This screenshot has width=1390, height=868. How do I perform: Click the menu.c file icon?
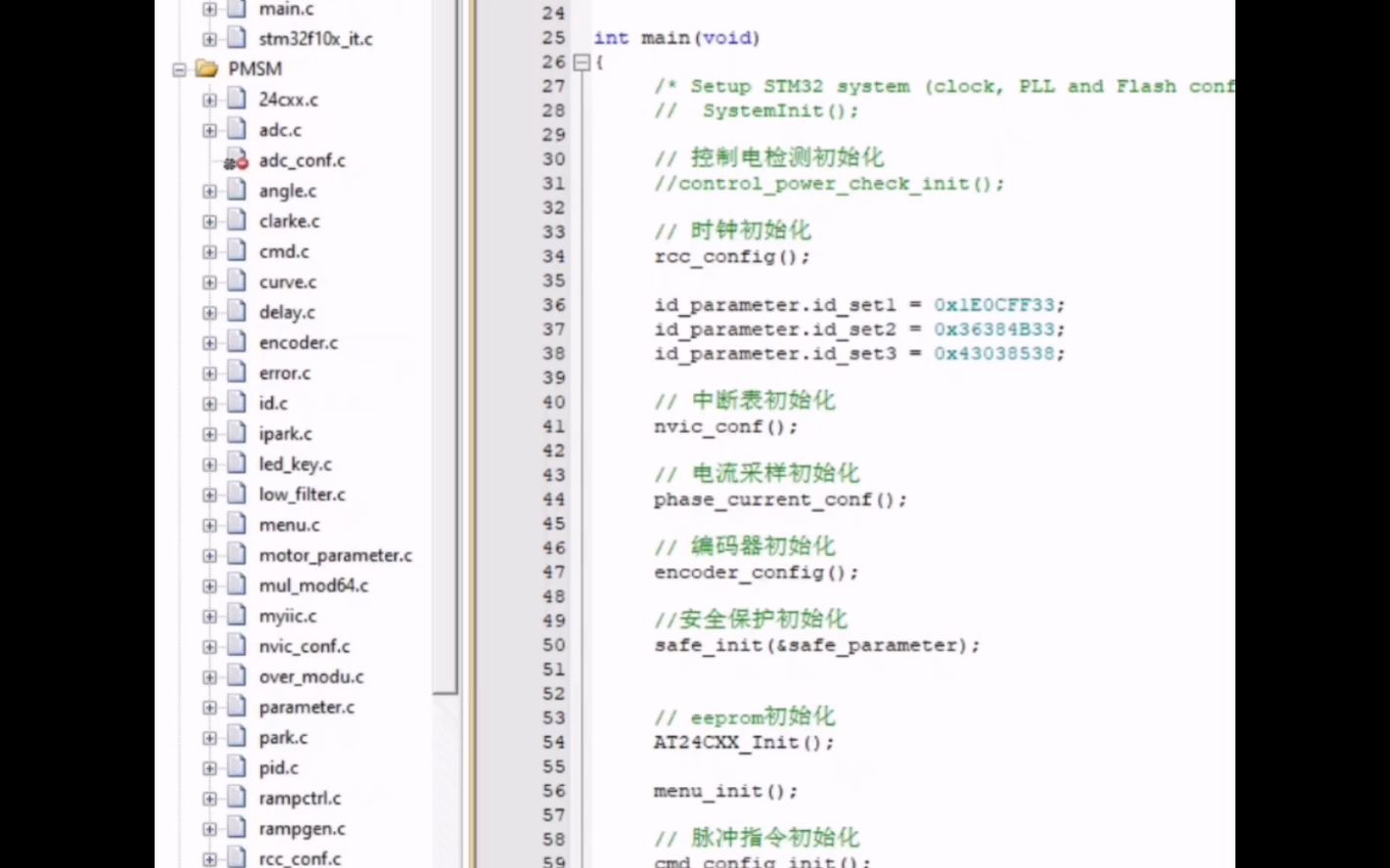pyautogui.click(x=237, y=524)
